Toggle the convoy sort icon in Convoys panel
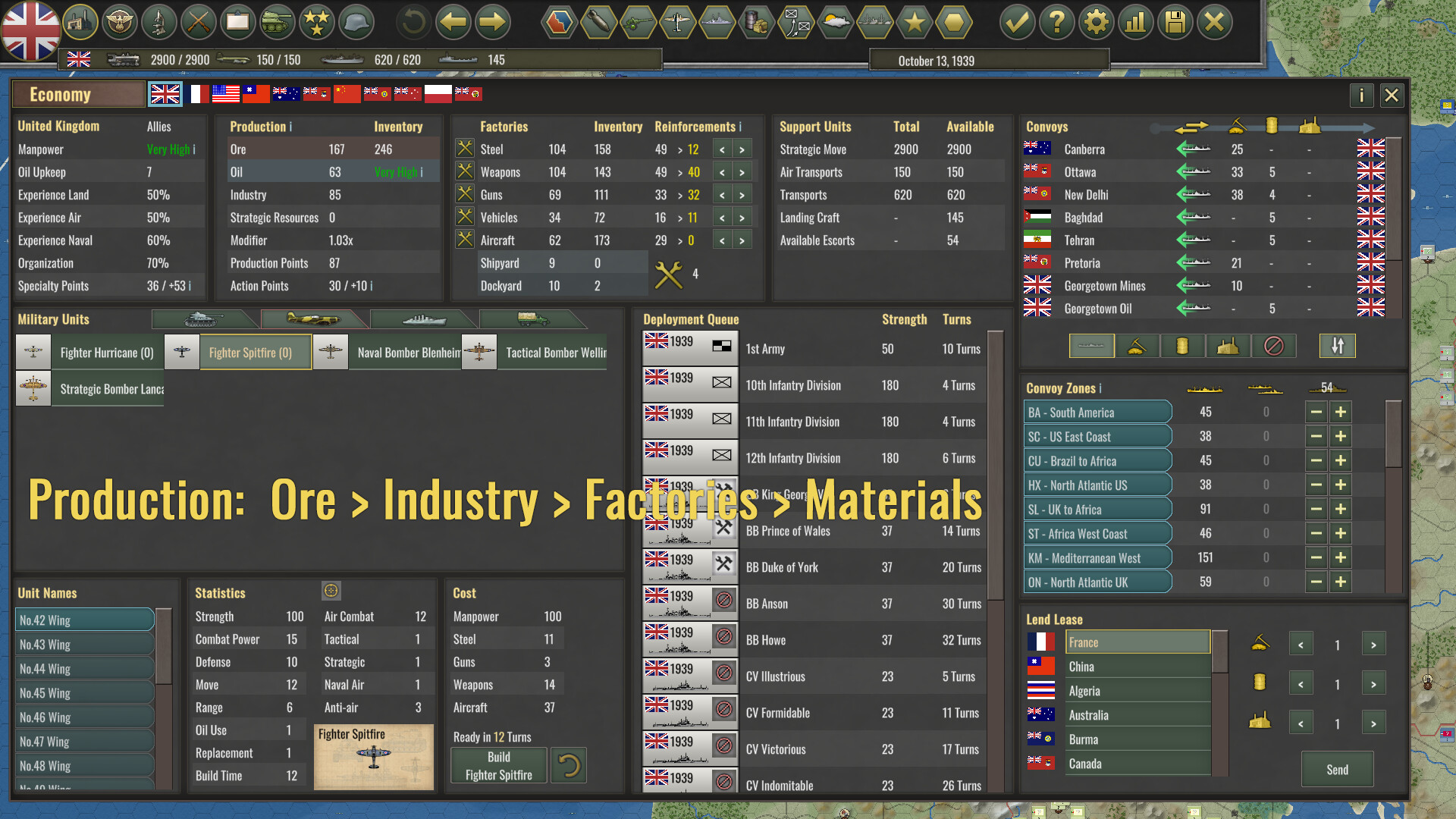Screen dimensions: 1456x819 (x=1337, y=346)
